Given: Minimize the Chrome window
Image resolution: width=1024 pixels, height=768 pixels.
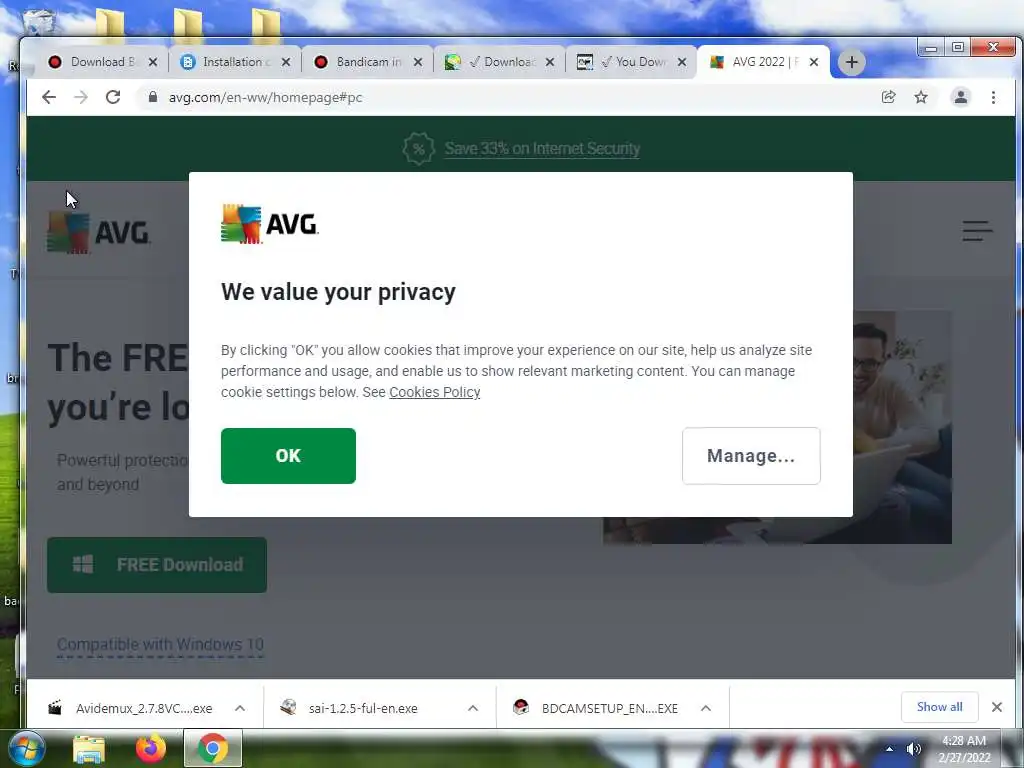Looking at the screenshot, I should pos(931,48).
